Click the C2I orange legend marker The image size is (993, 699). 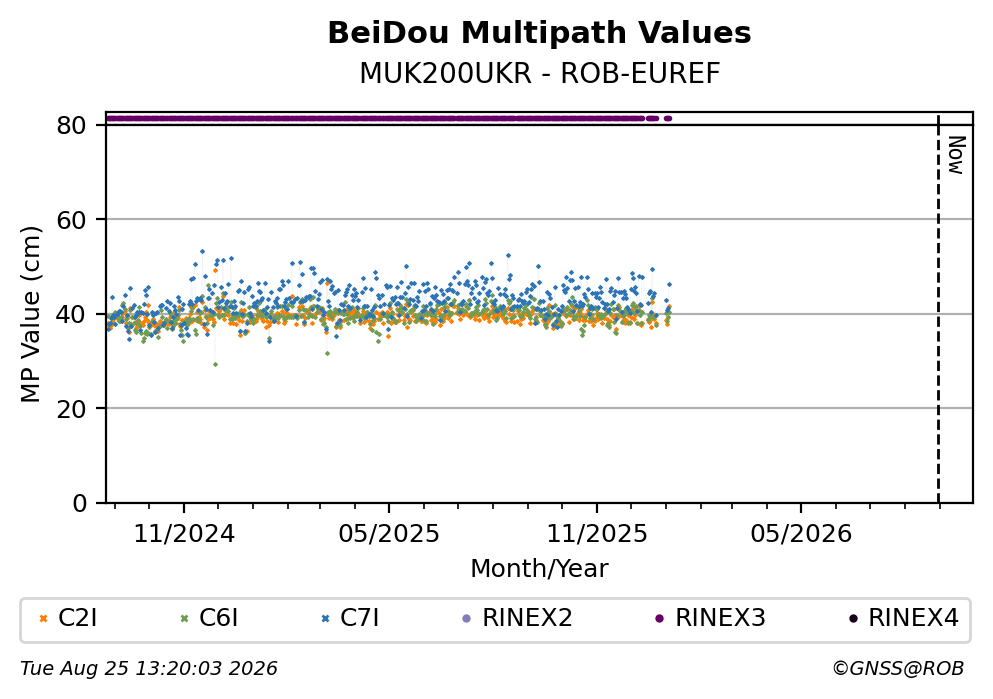pos(44,619)
